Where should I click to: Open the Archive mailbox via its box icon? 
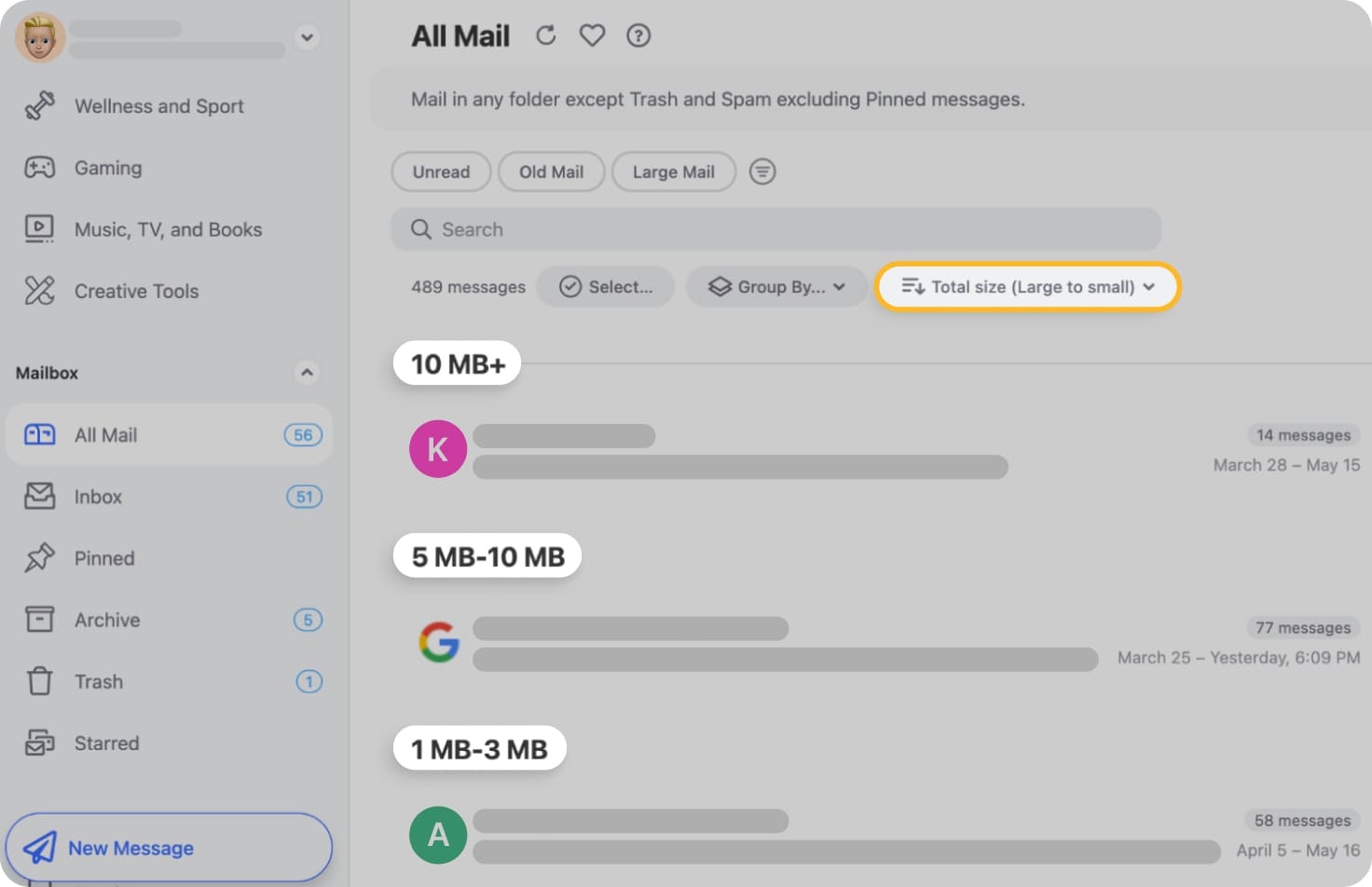coord(39,620)
